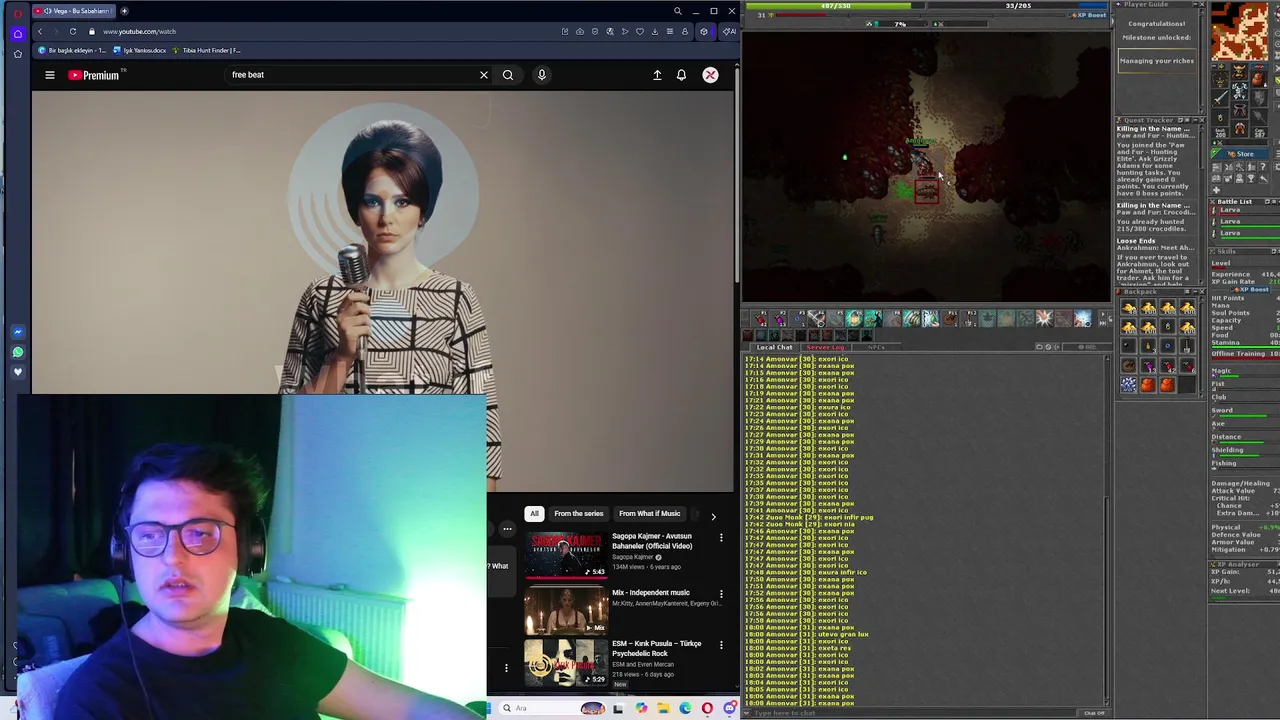Play Mix - Independent music thumbnail

565,610
